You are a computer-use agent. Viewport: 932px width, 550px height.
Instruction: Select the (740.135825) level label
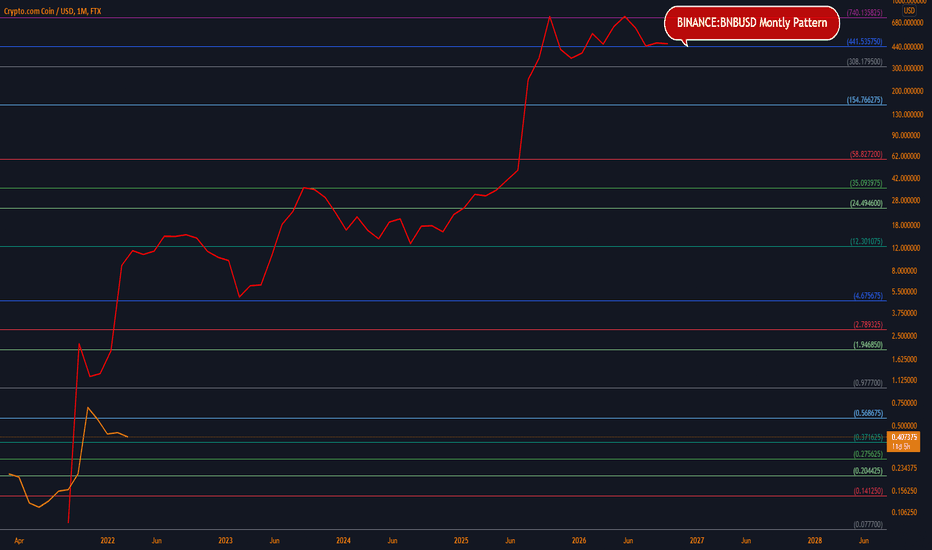coord(864,12)
